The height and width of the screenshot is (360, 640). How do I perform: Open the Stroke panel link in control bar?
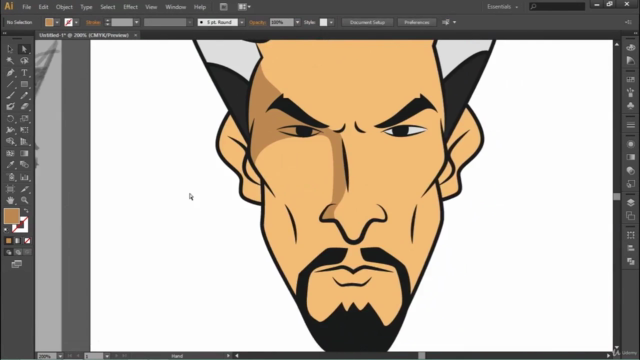[93, 22]
